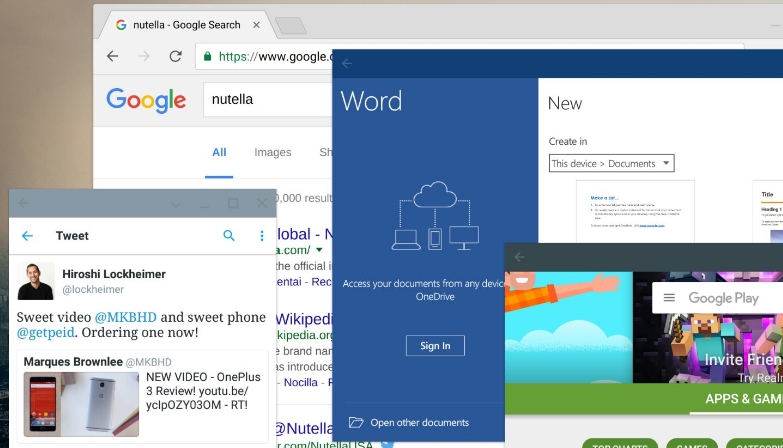Open the Google Play hamburger menu
Image resolution: width=783 pixels, height=448 pixels.
click(x=669, y=298)
